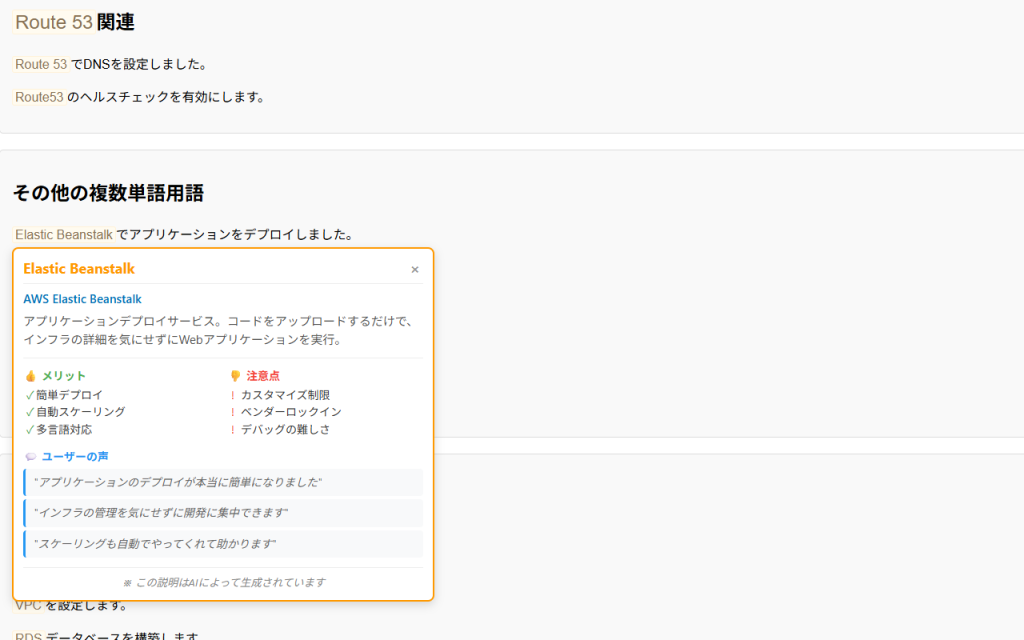Click Route53 in the ヘルスチェック sentence
The width and height of the screenshot is (1024, 640).
(39, 97)
